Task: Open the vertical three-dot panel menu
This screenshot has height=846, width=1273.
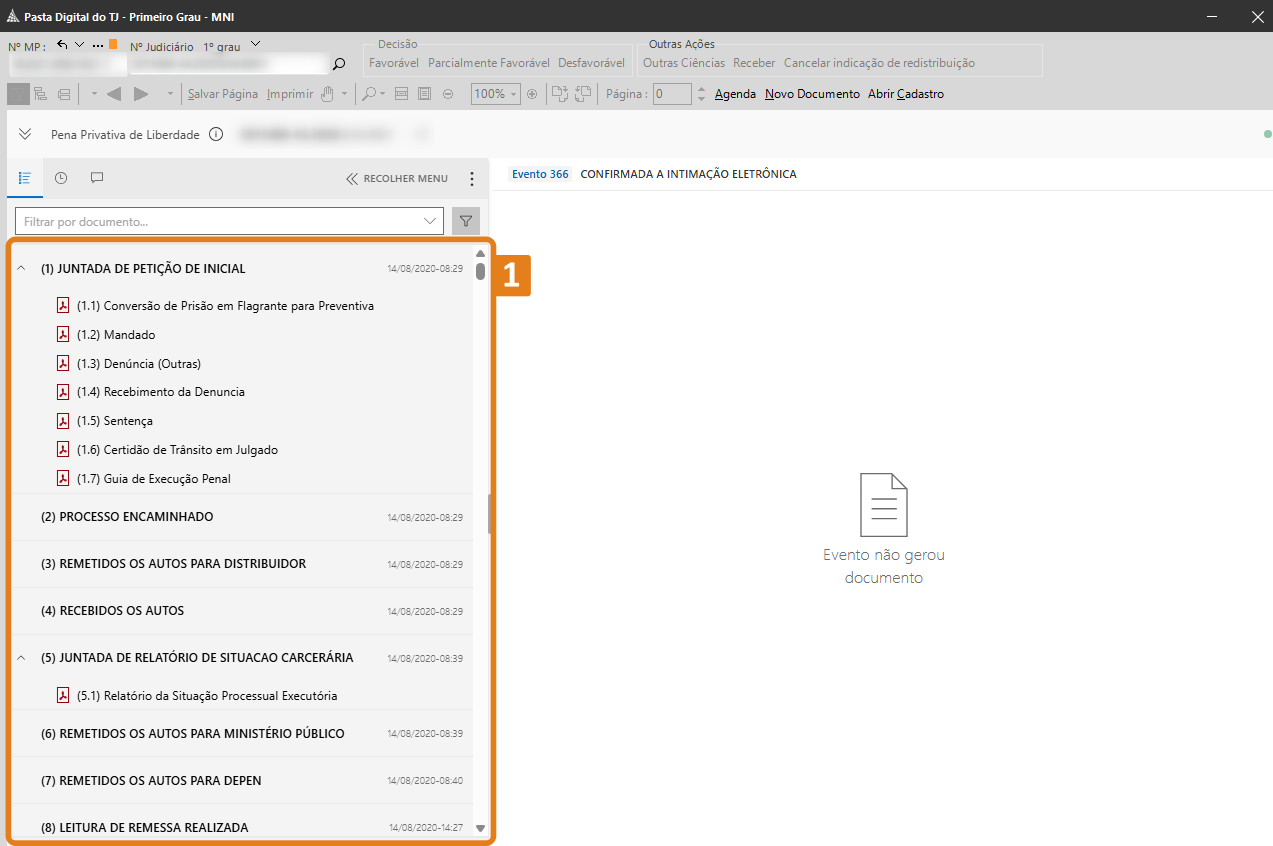Action: pos(472,179)
